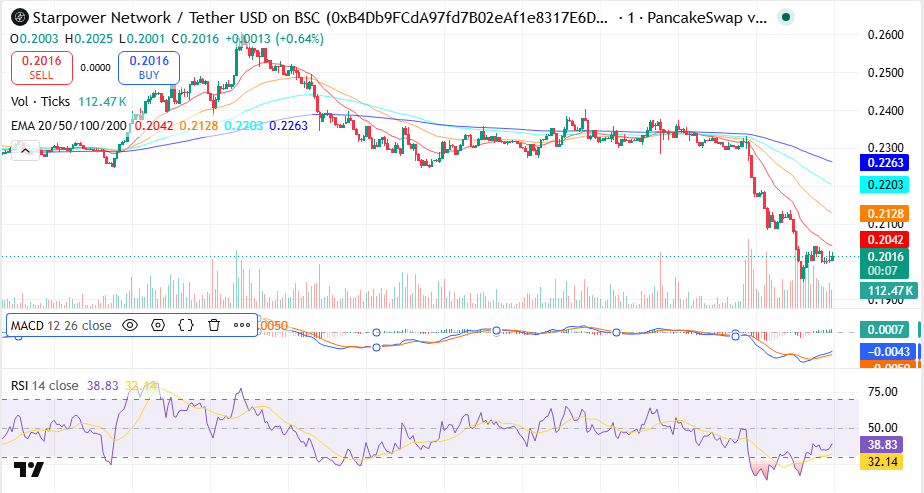
Task: Click the TradingView logo
Action: 29,469
